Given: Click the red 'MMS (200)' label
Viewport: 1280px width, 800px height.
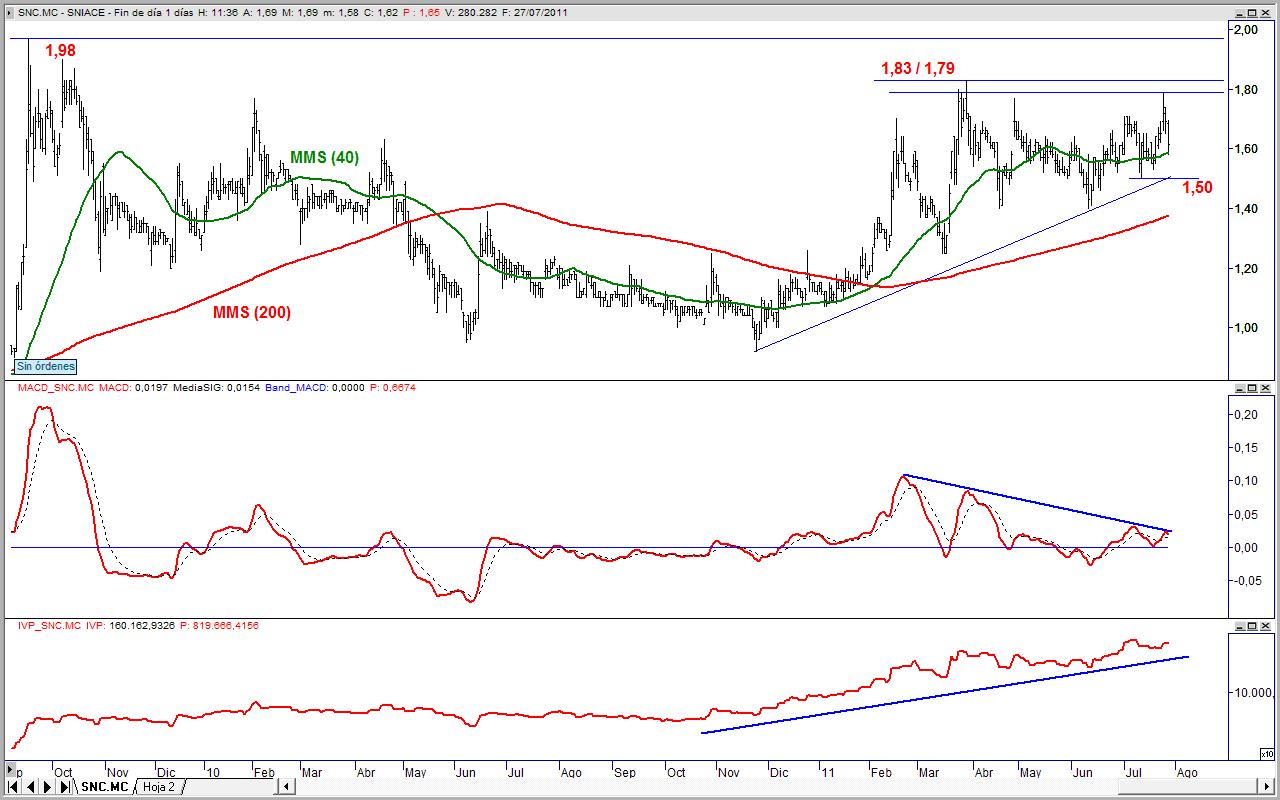Looking at the screenshot, I should click(x=252, y=312).
